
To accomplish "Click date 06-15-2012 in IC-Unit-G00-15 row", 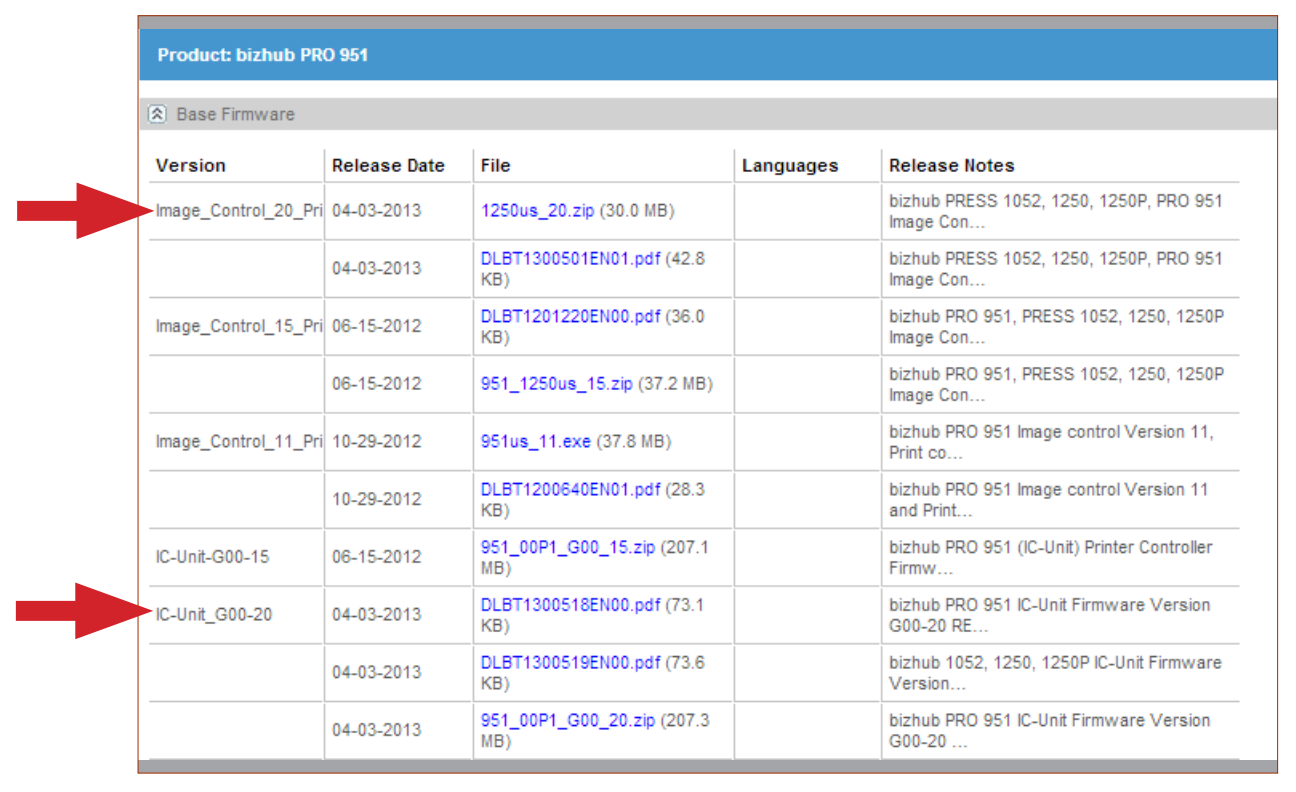I will pyautogui.click(x=377, y=557).
